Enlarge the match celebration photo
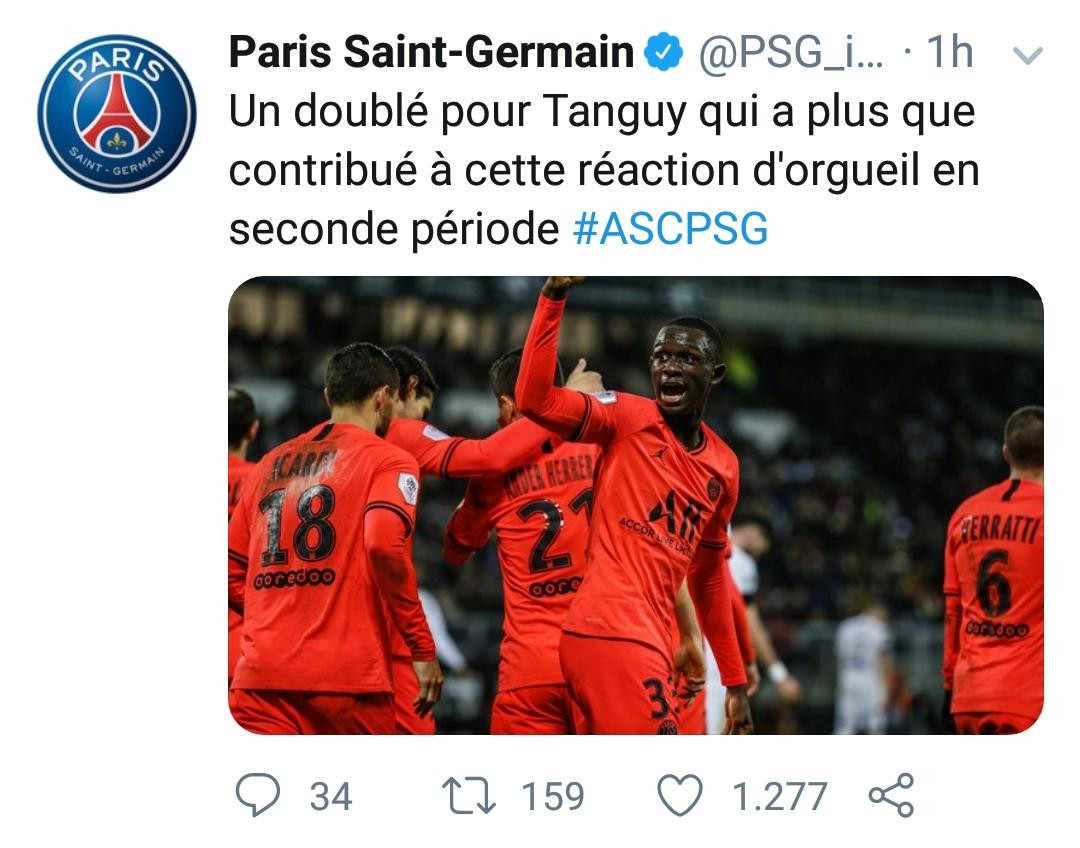1080x848 pixels. click(636, 506)
